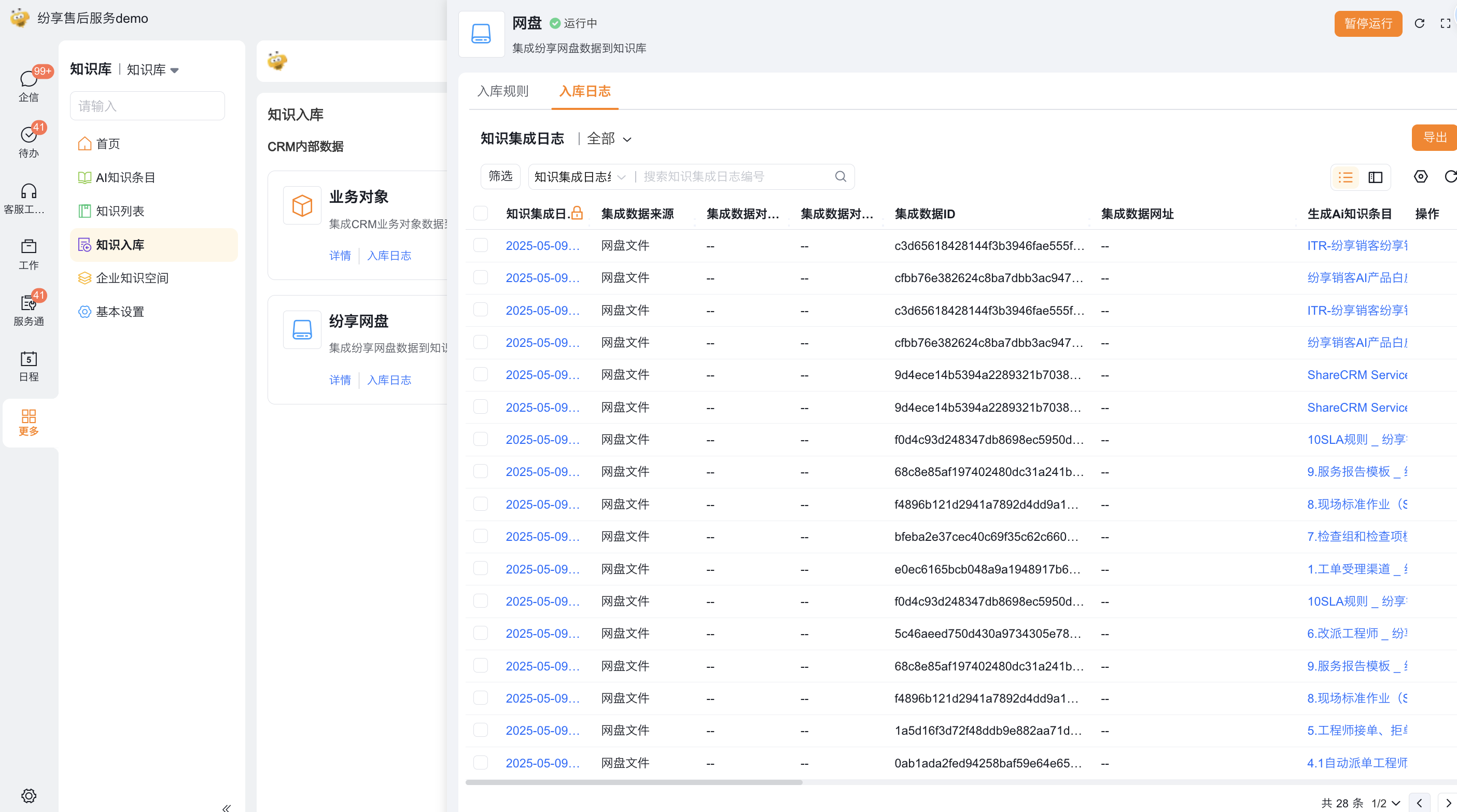Click the lock icon on 知识集成日志 column
This screenshot has height=812, width=1457.
coord(577,213)
